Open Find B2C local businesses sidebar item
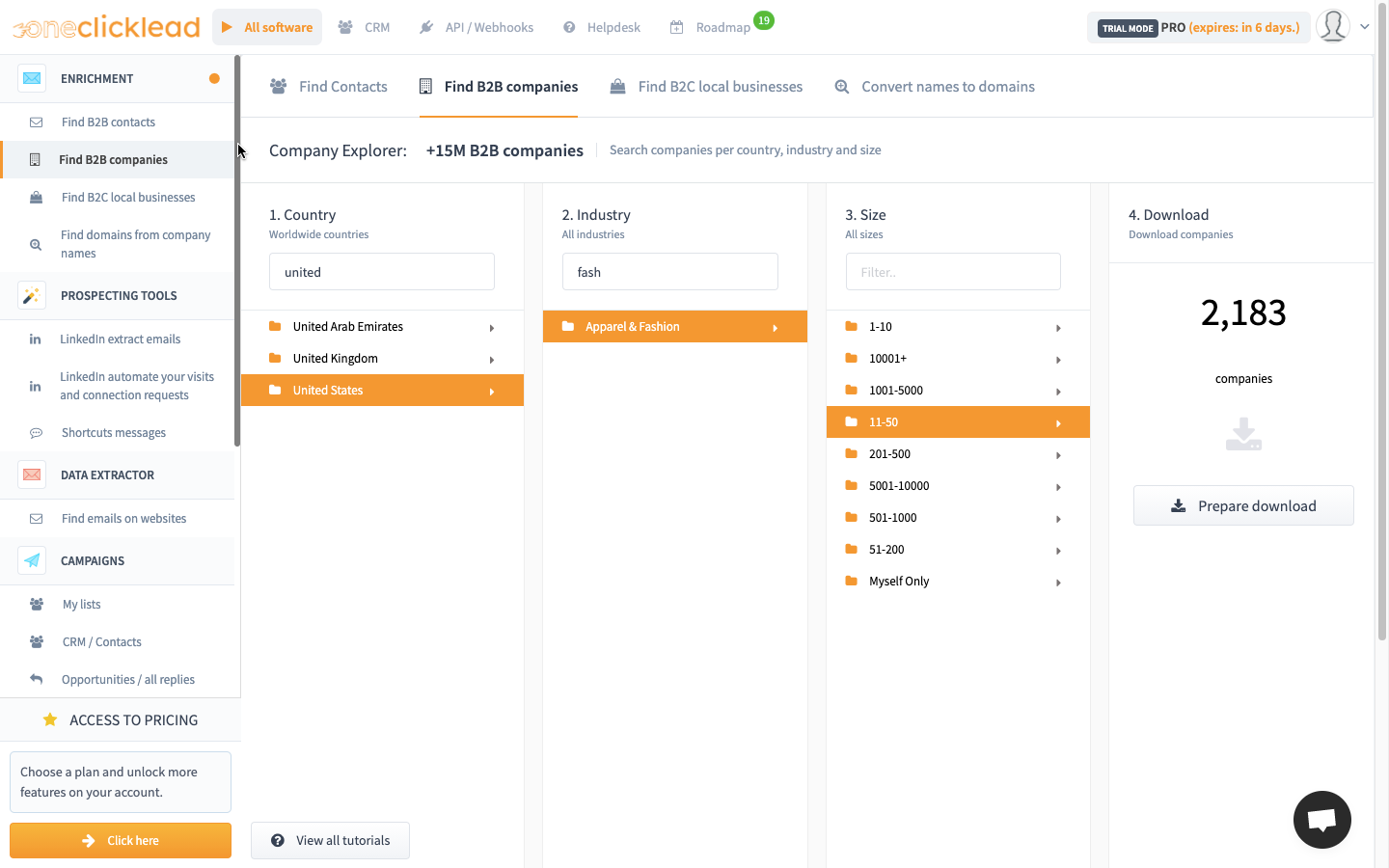The width and height of the screenshot is (1389, 868). (118, 198)
